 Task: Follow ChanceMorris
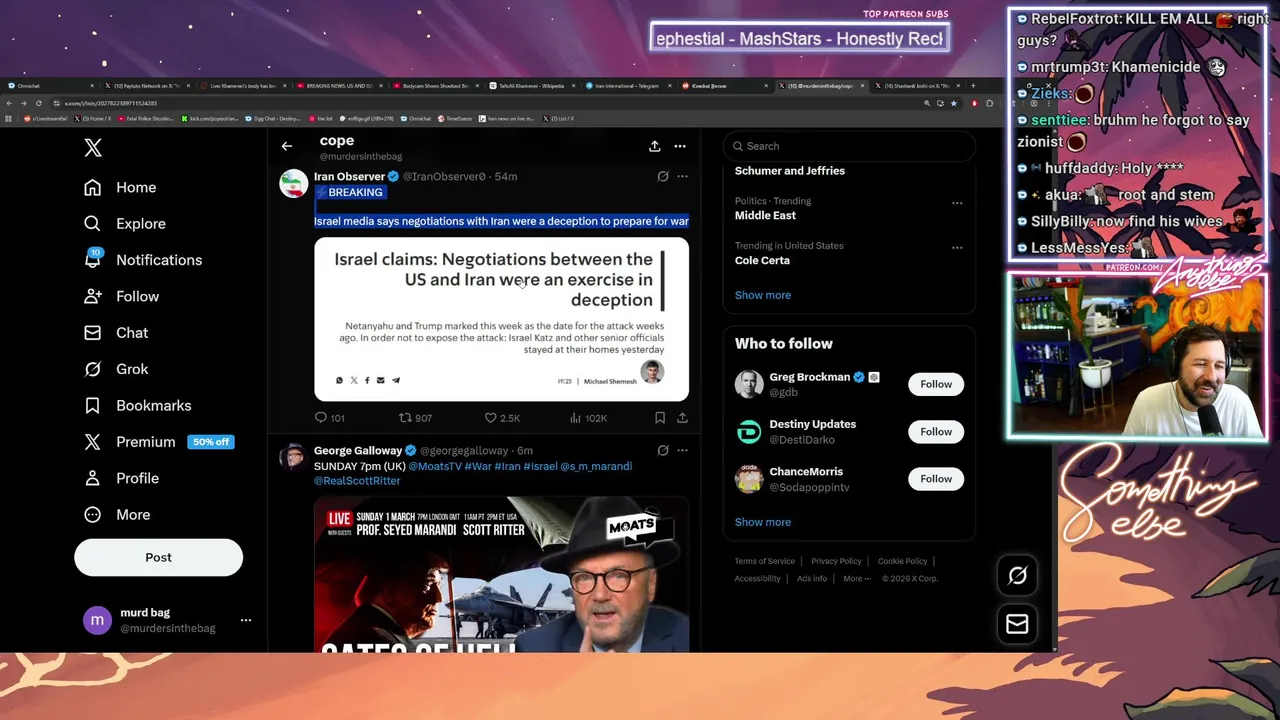[x=936, y=479]
